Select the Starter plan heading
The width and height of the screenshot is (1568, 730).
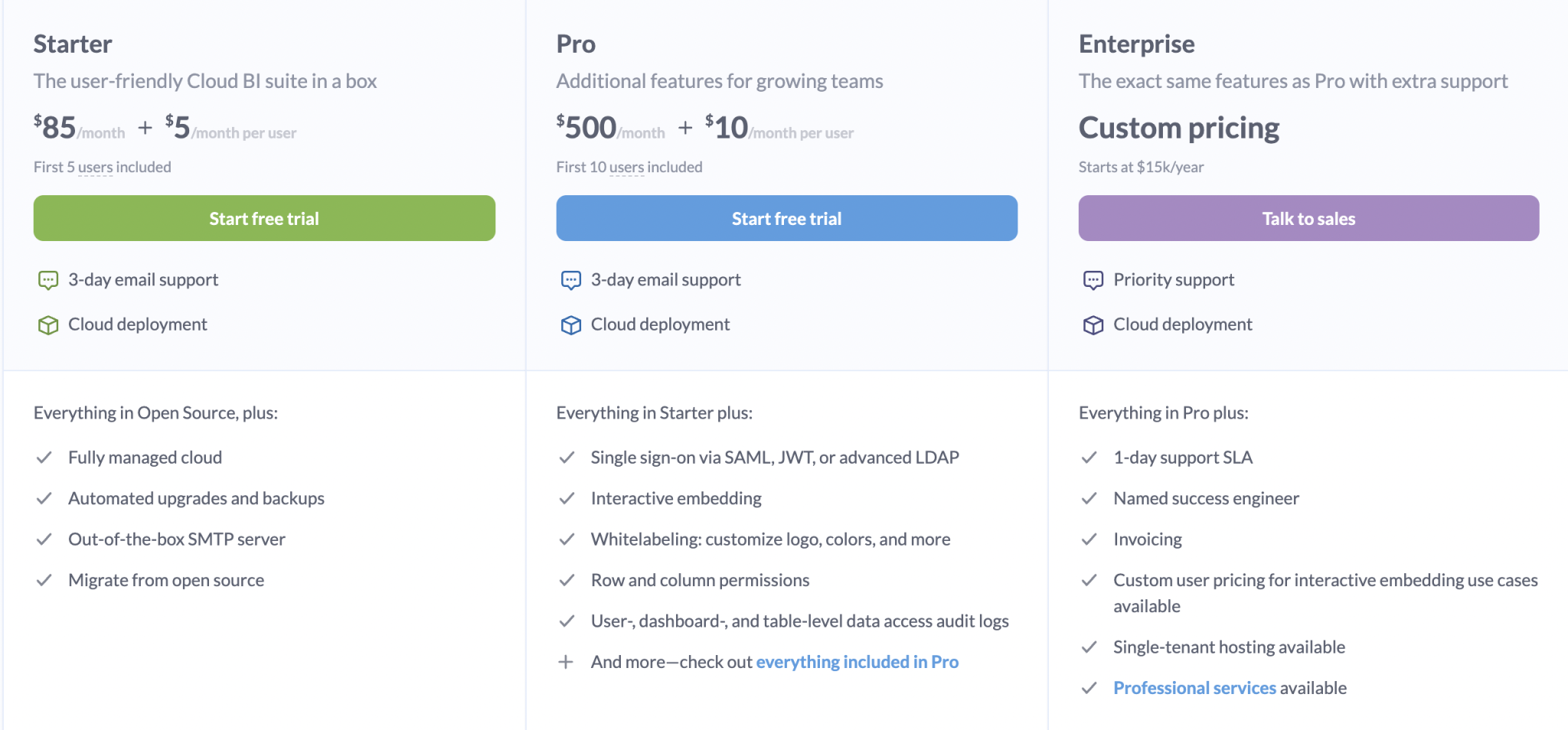tap(73, 44)
